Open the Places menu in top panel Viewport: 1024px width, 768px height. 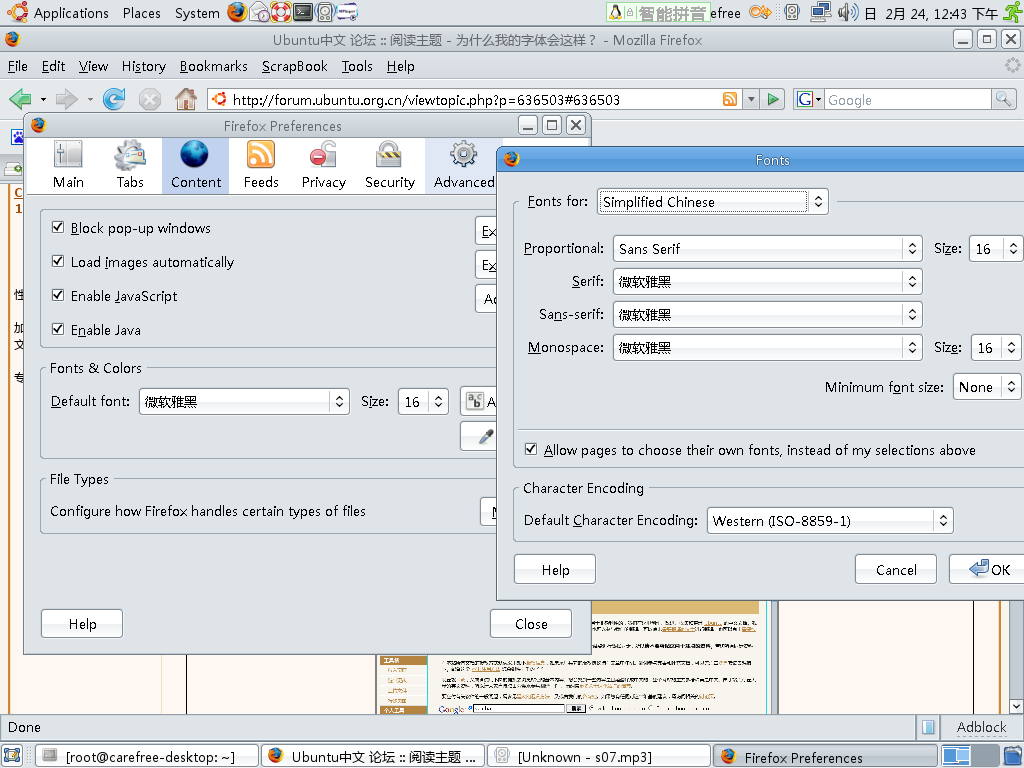141,12
